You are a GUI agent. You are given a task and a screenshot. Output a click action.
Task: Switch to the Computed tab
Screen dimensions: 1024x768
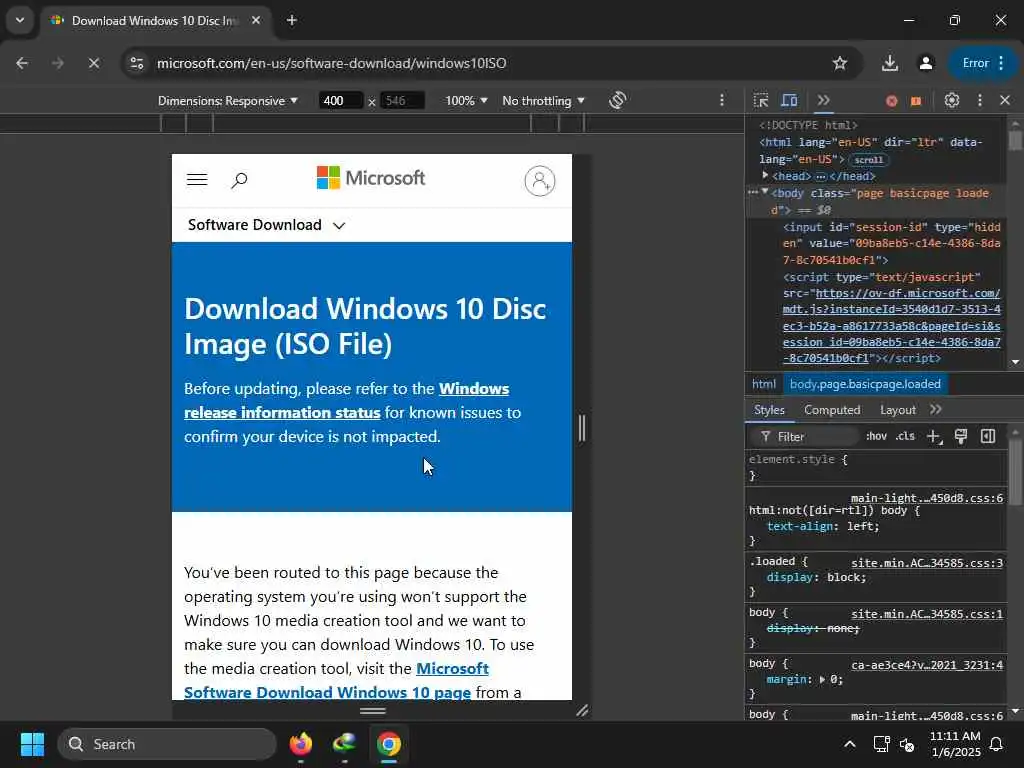tap(832, 409)
